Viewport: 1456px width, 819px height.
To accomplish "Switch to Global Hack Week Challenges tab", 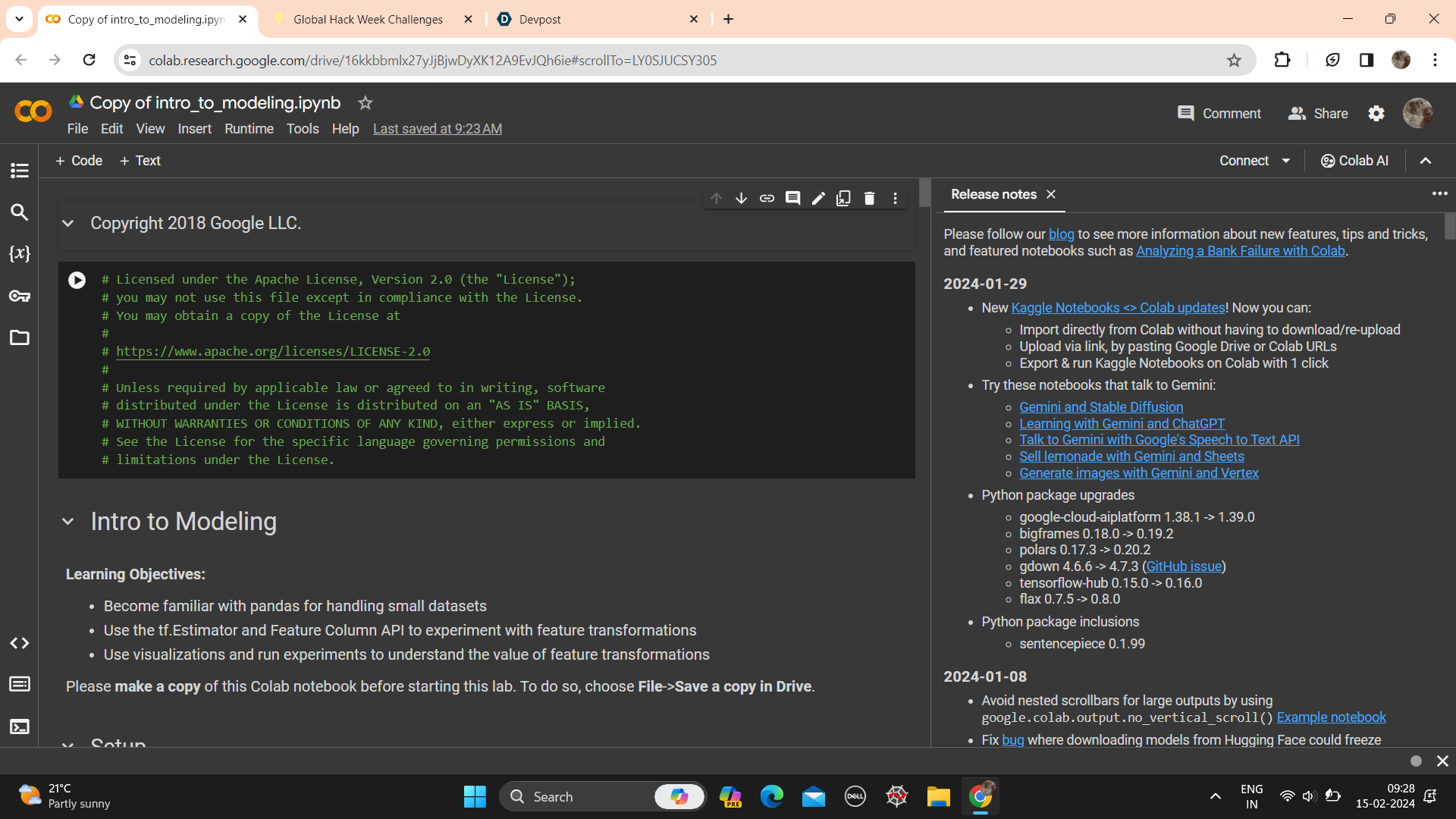I will pos(369,19).
